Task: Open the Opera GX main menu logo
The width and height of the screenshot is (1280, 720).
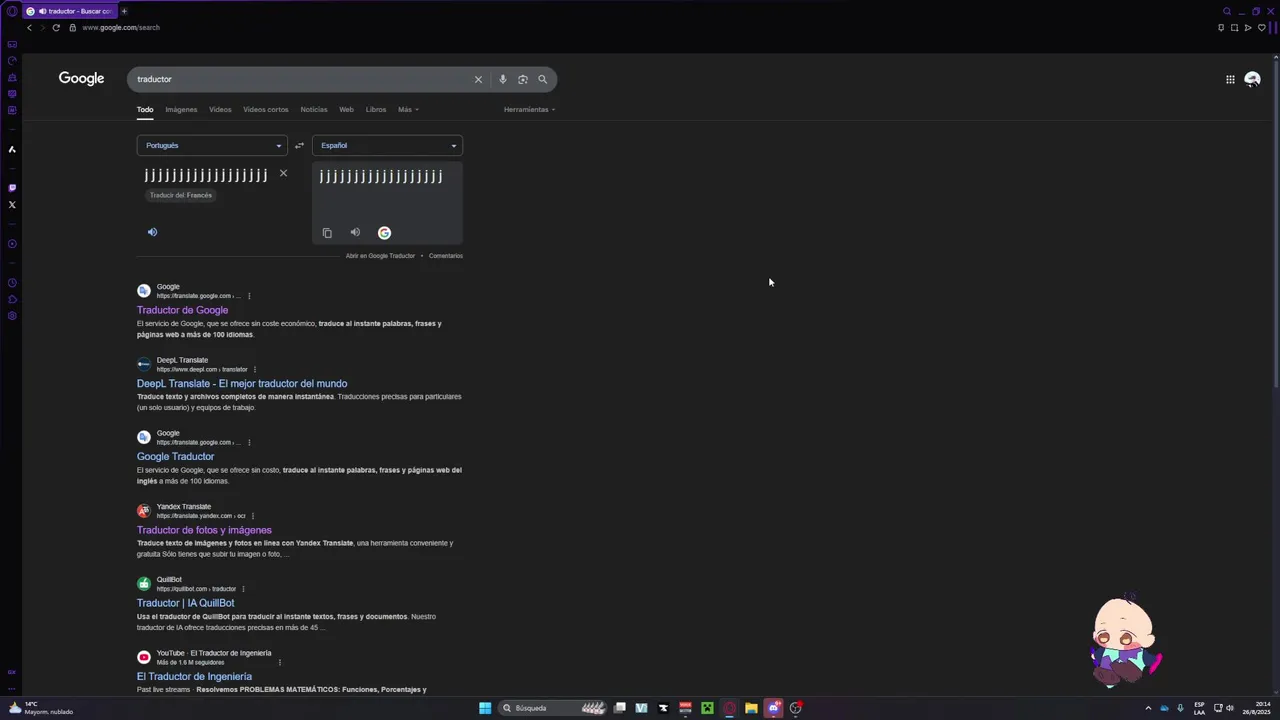Action: (12, 11)
